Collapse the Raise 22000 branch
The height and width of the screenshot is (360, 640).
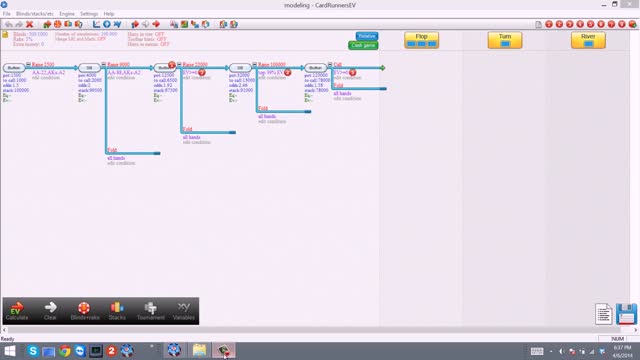point(179,64)
